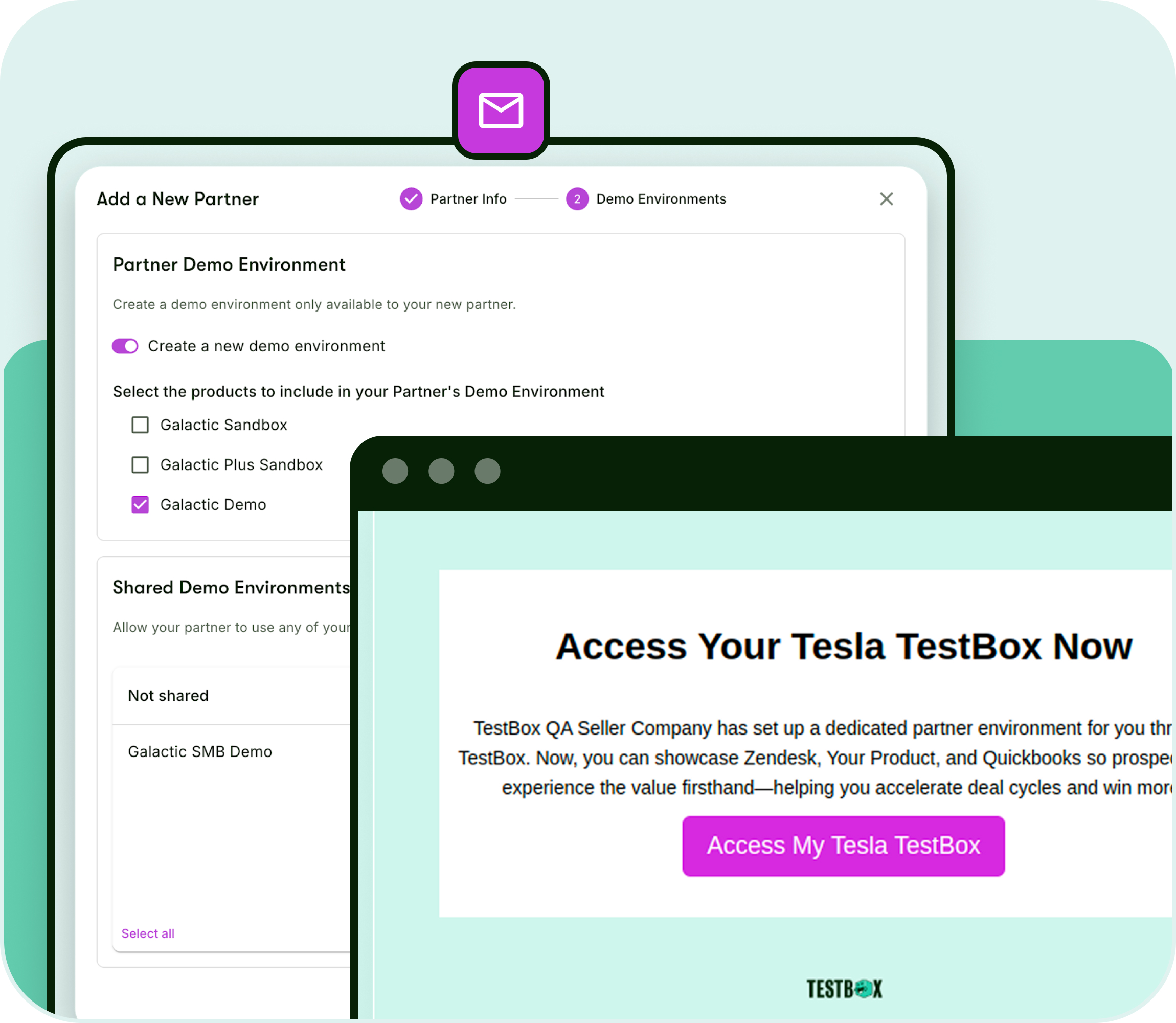Viewport: 1176px width, 1023px height.
Task: Check the Galactic Plus Sandbox checkbox
Action: [140, 464]
